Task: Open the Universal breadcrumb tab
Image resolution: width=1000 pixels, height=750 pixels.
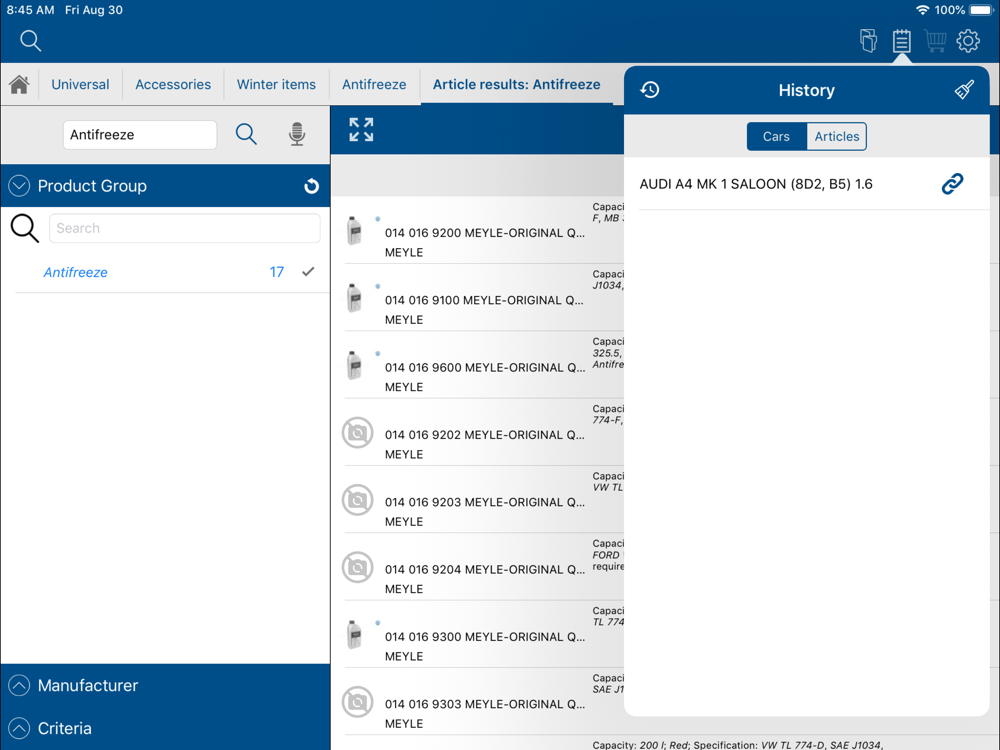Action: click(80, 84)
